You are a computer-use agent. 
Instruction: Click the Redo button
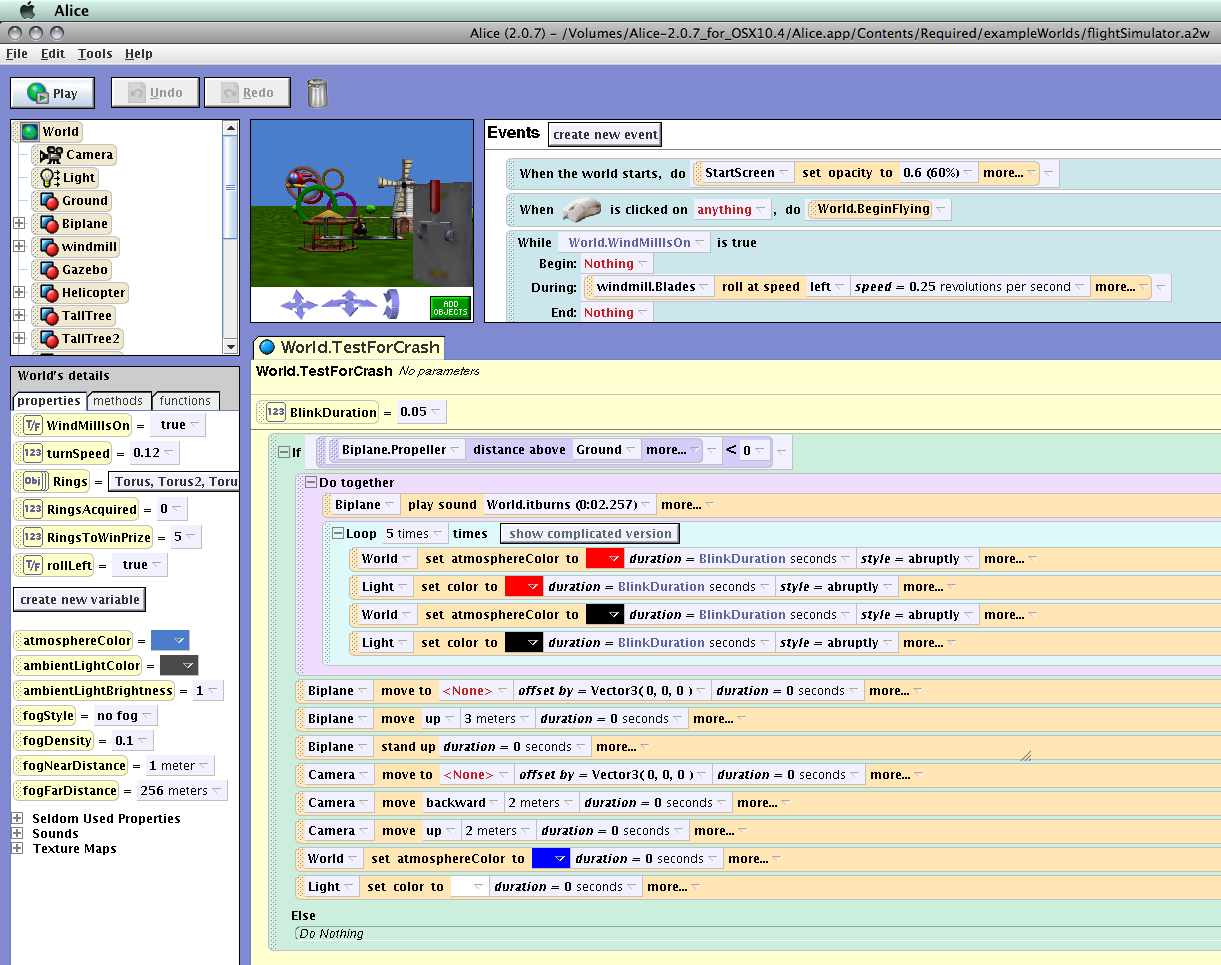(246, 93)
